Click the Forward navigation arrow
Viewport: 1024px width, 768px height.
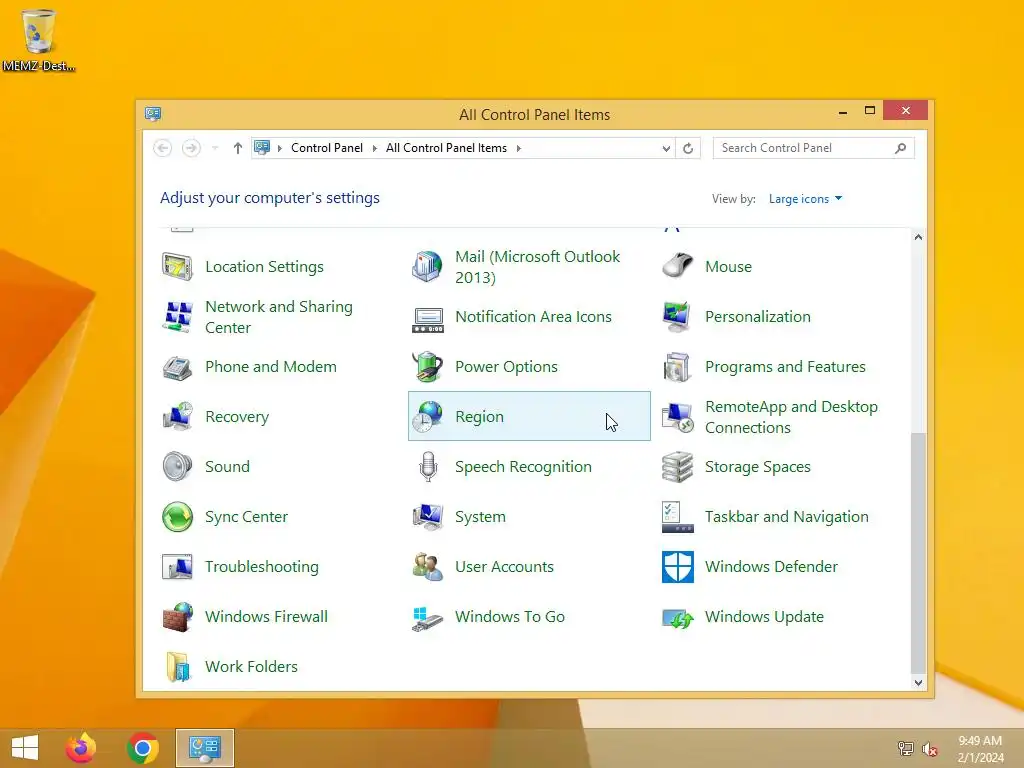coord(191,148)
